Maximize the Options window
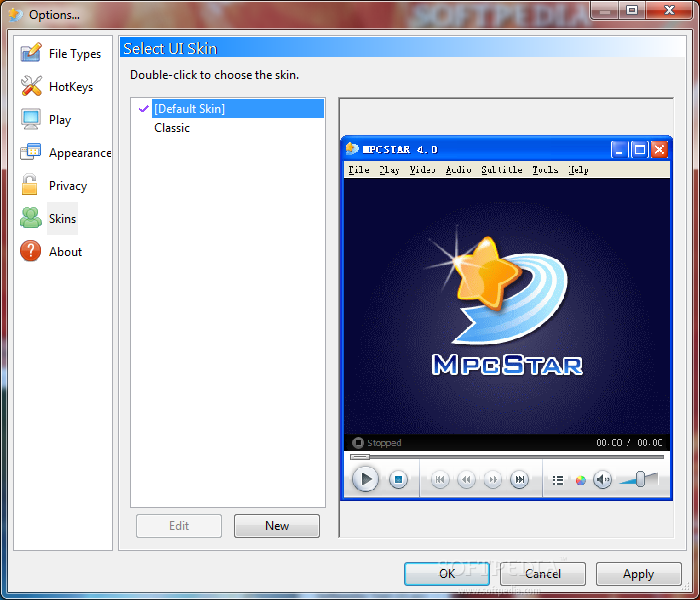 click(632, 10)
